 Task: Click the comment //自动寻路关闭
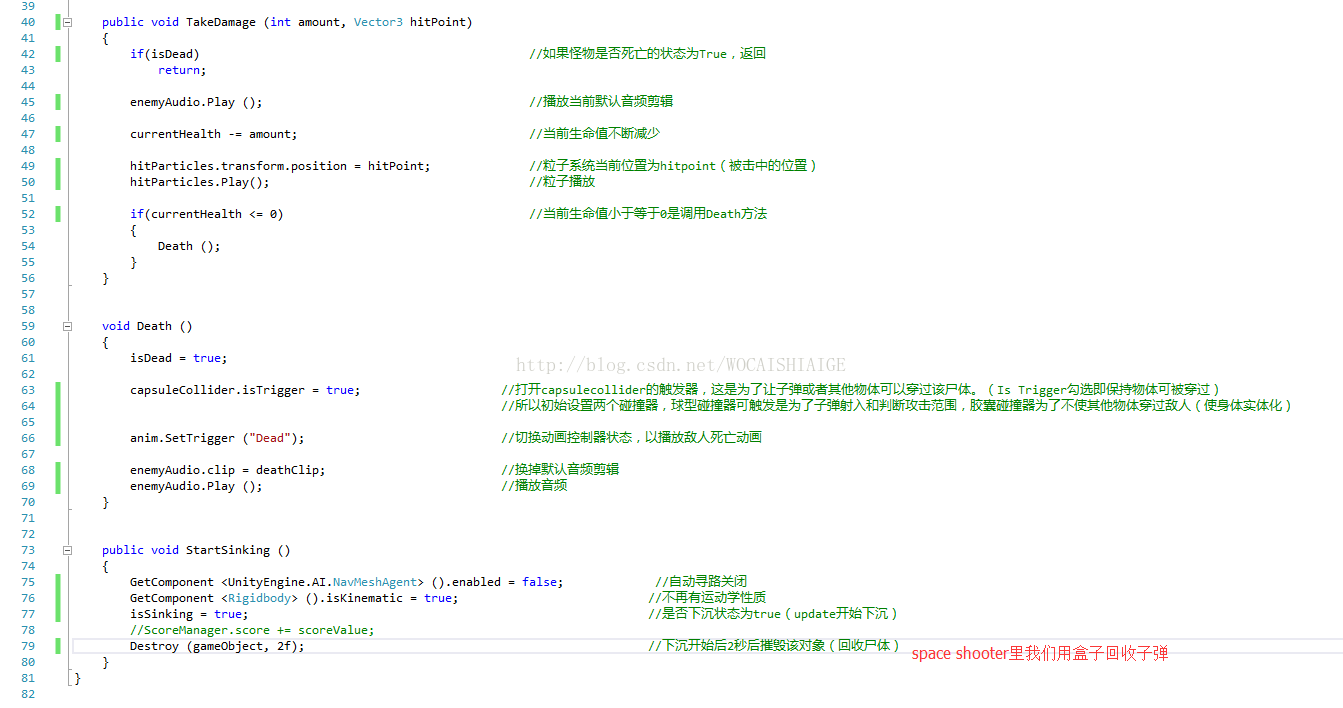(702, 582)
